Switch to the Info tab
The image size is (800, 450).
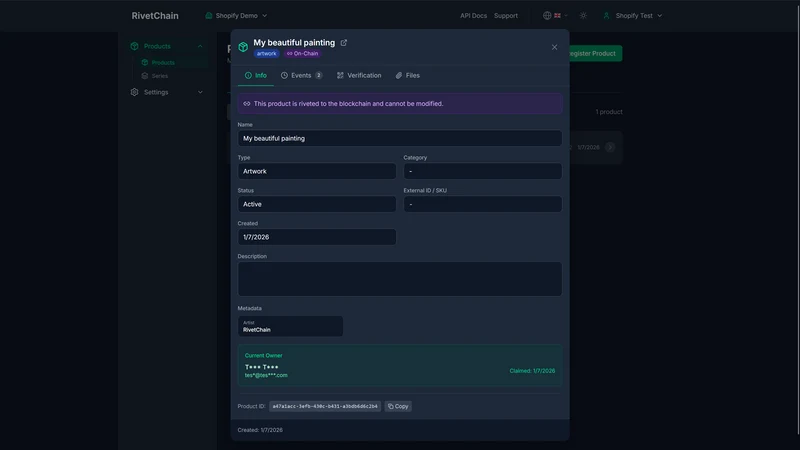point(256,76)
